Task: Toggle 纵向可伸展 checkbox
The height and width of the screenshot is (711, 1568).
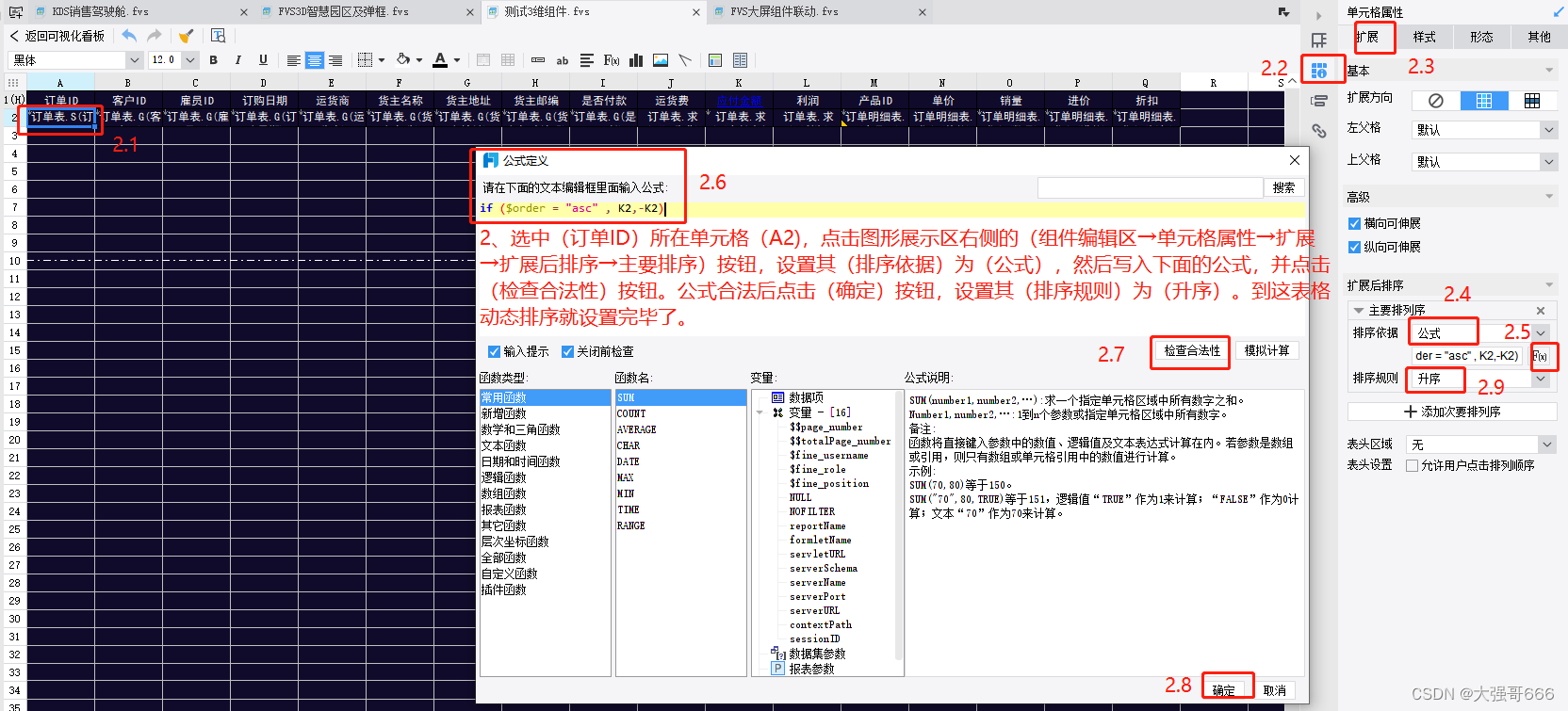Action: click(x=1354, y=247)
